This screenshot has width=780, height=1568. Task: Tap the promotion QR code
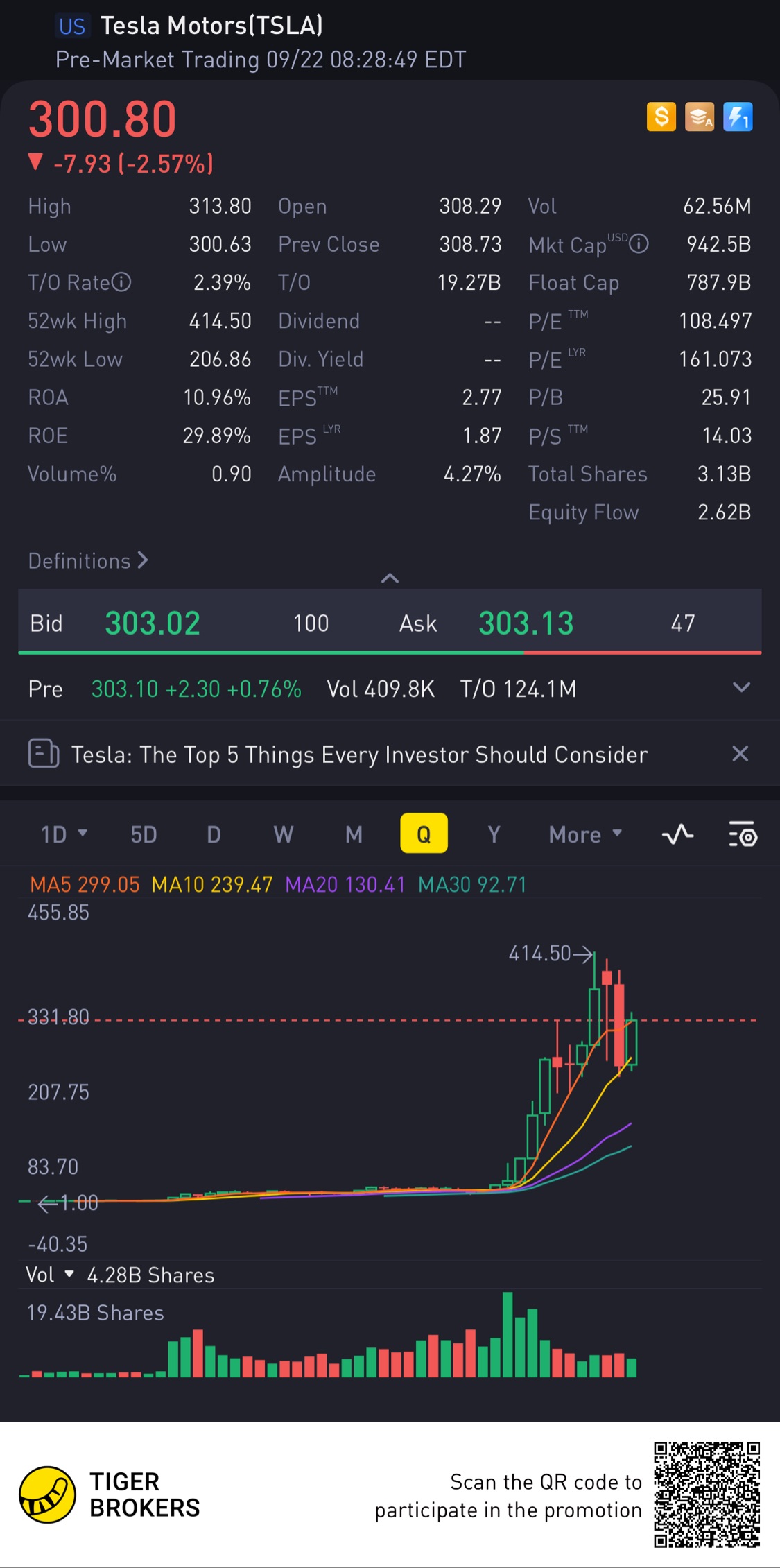(707, 1494)
